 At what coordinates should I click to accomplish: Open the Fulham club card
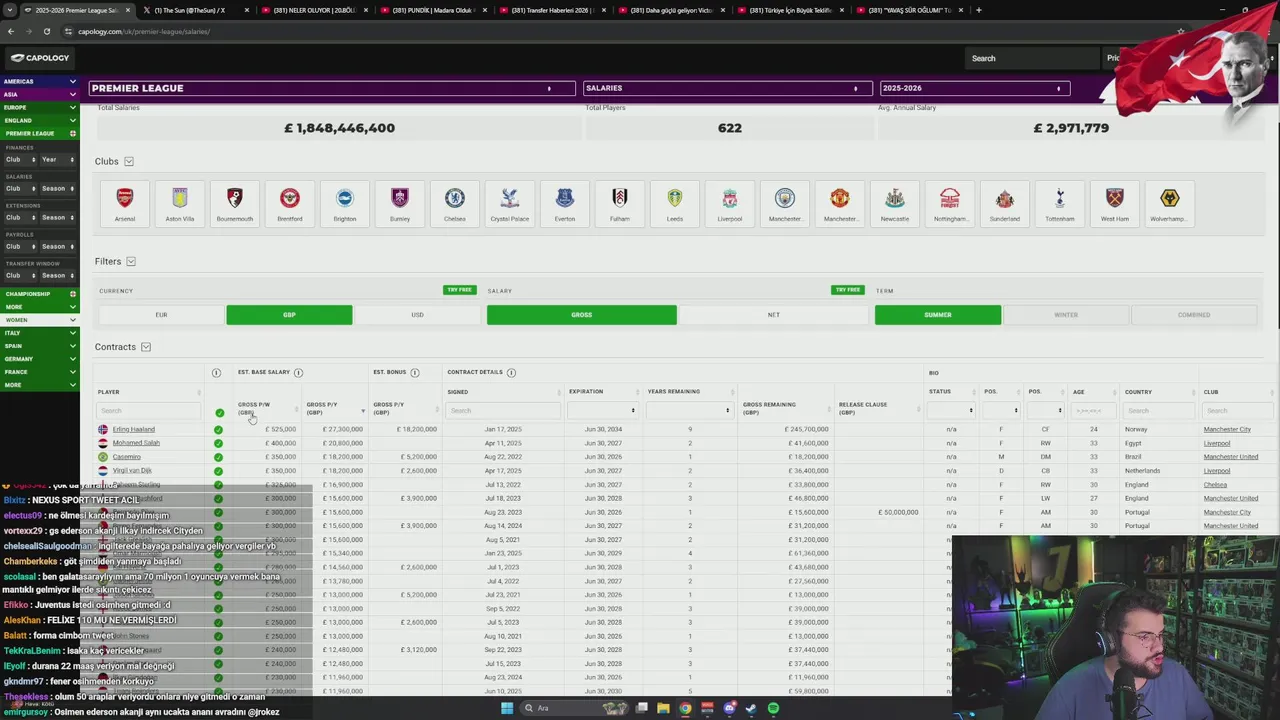click(619, 204)
